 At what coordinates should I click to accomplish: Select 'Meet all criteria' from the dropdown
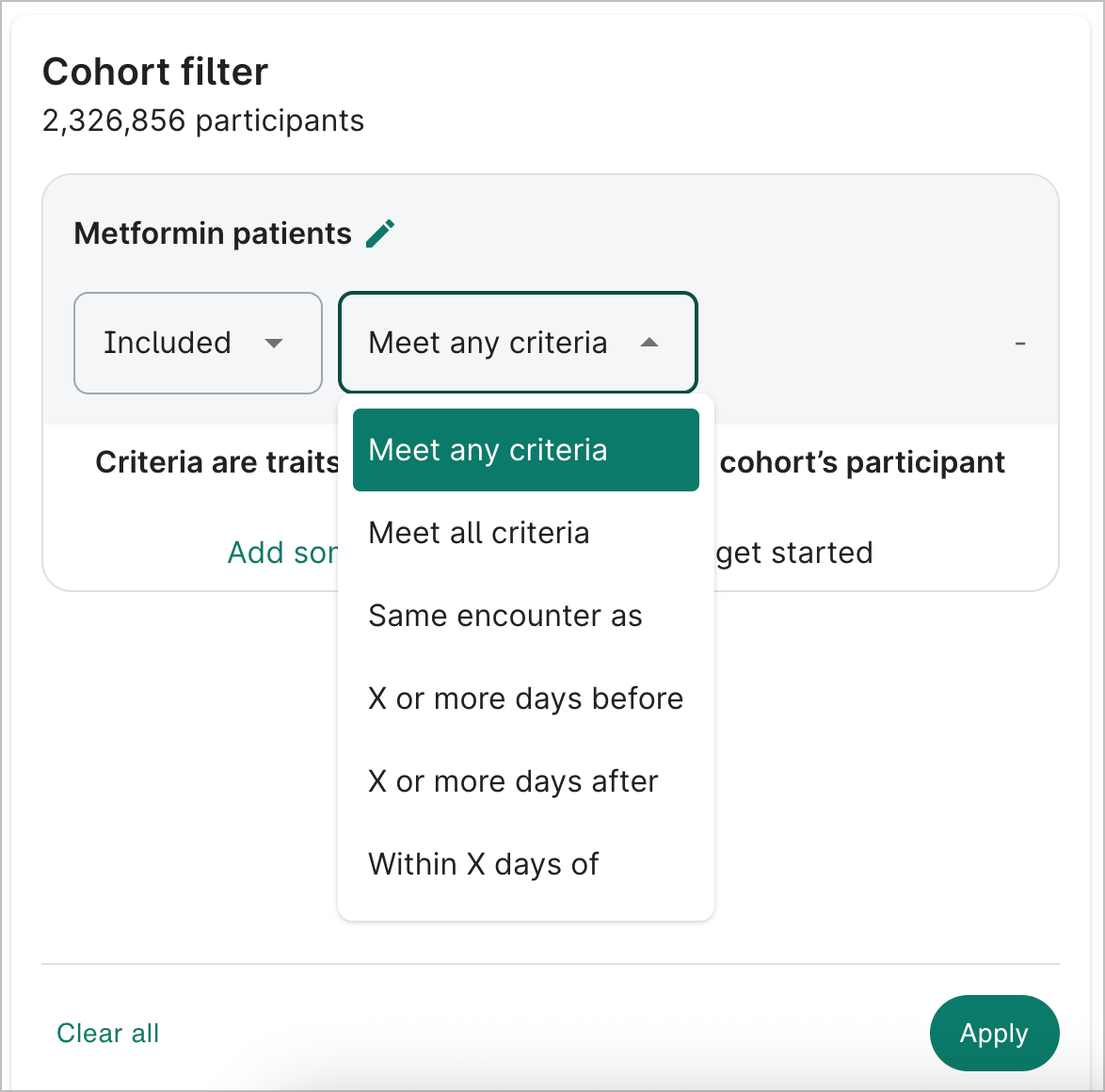tap(479, 533)
